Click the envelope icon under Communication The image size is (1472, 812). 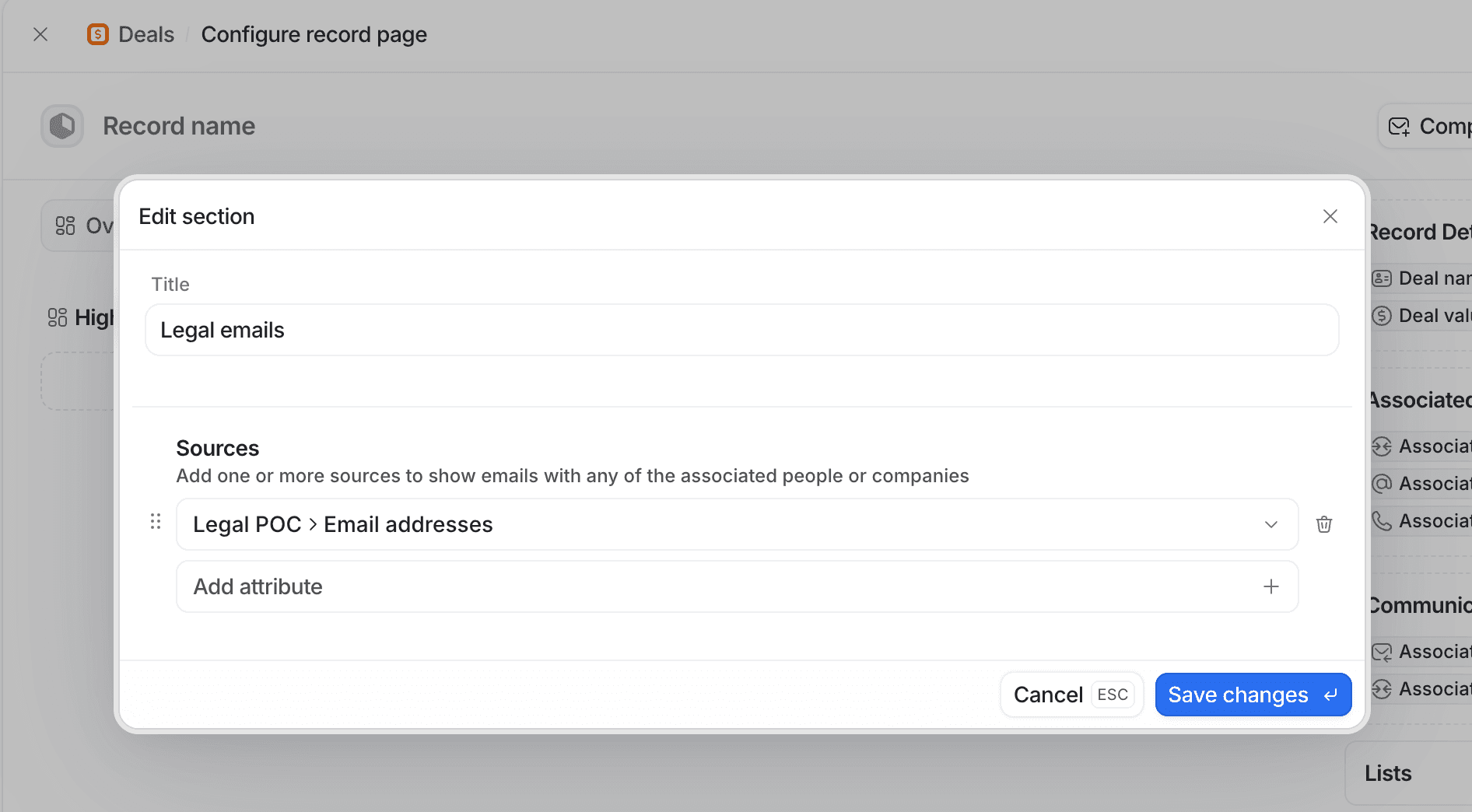tap(1381, 652)
